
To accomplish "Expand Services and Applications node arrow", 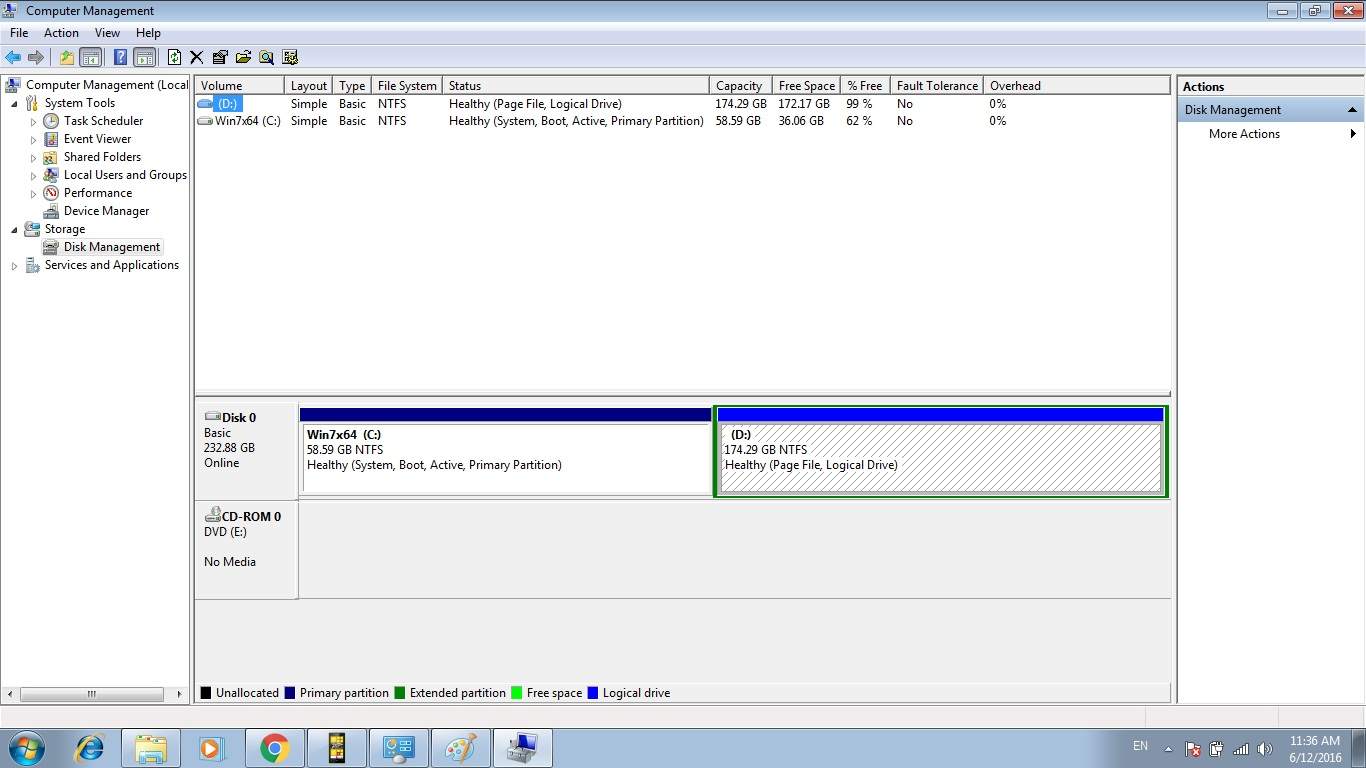I will click(14, 265).
